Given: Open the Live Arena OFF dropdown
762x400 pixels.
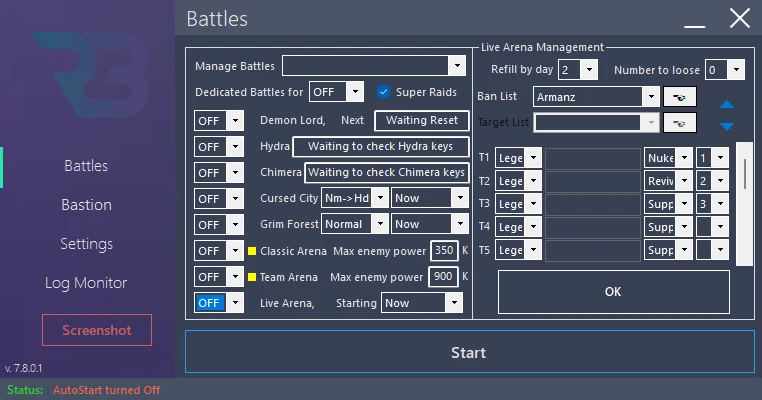Looking at the screenshot, I should click(219, 303).
